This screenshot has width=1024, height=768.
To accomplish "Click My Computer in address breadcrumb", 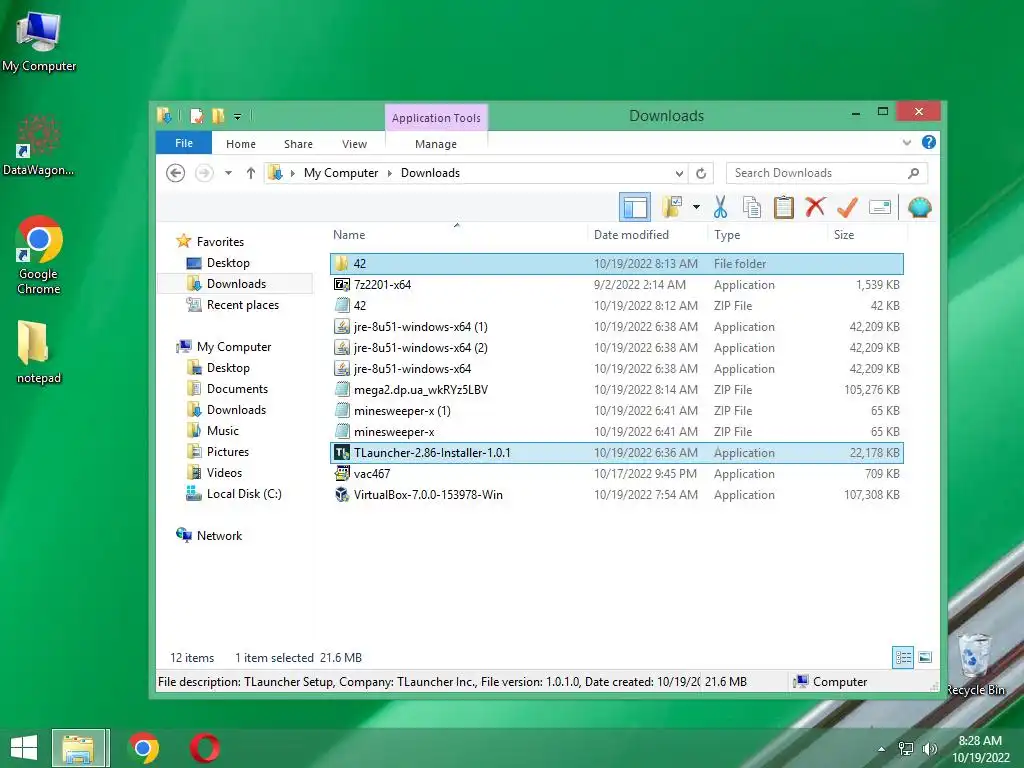I will point(341,173).
